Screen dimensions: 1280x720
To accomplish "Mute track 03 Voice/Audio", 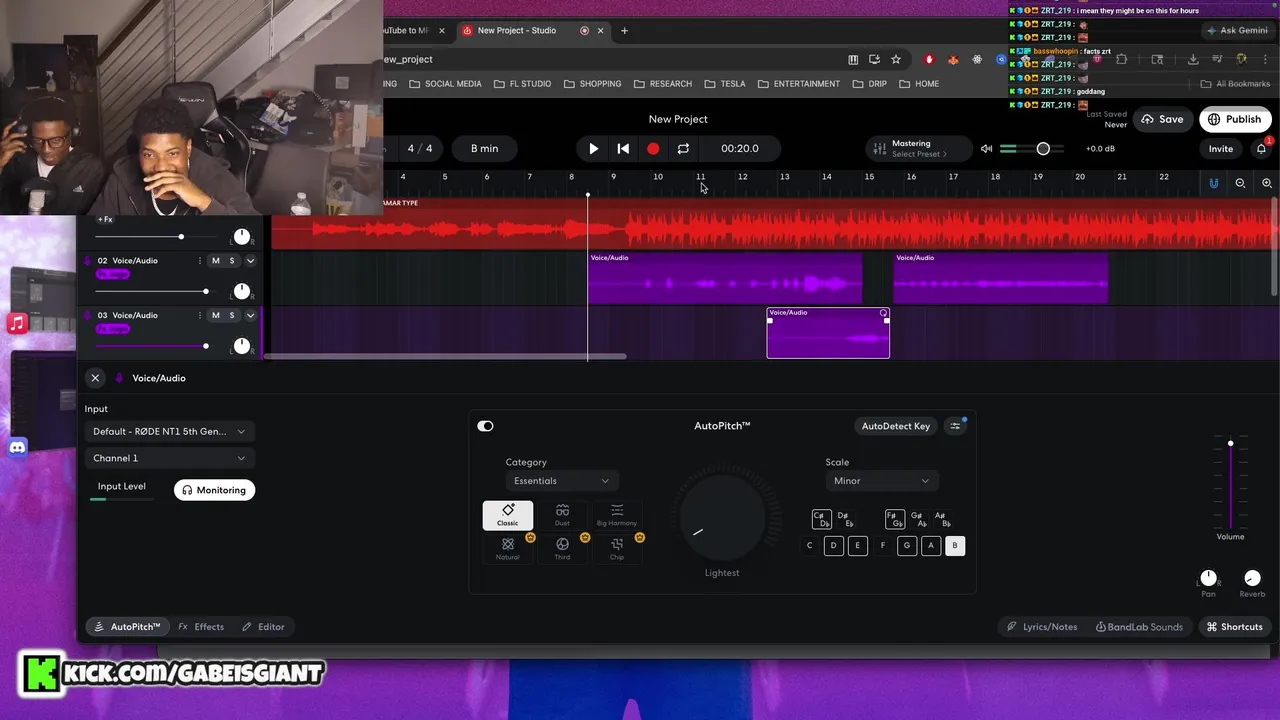I will (x=215, y=315).
